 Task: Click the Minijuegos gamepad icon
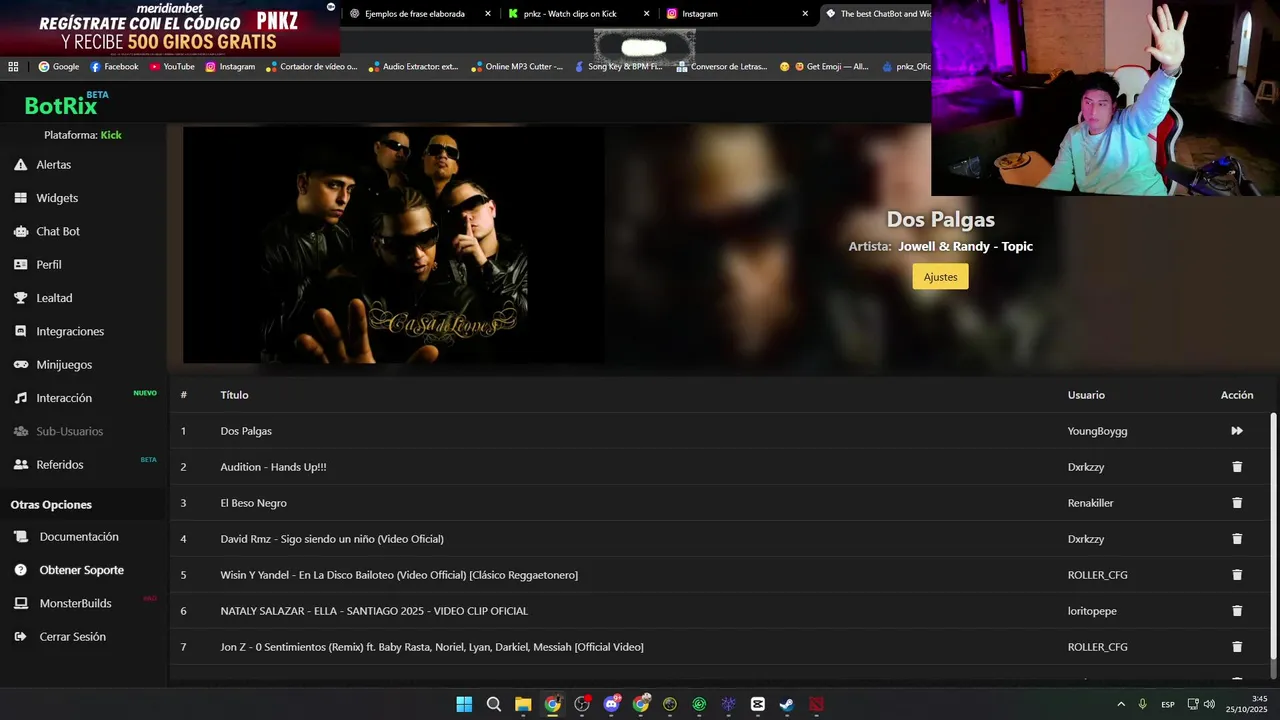coord(20,365)
